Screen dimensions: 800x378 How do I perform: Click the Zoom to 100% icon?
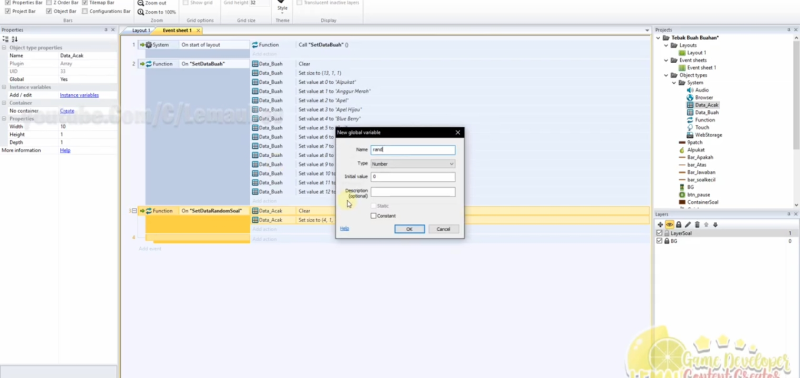141,12
